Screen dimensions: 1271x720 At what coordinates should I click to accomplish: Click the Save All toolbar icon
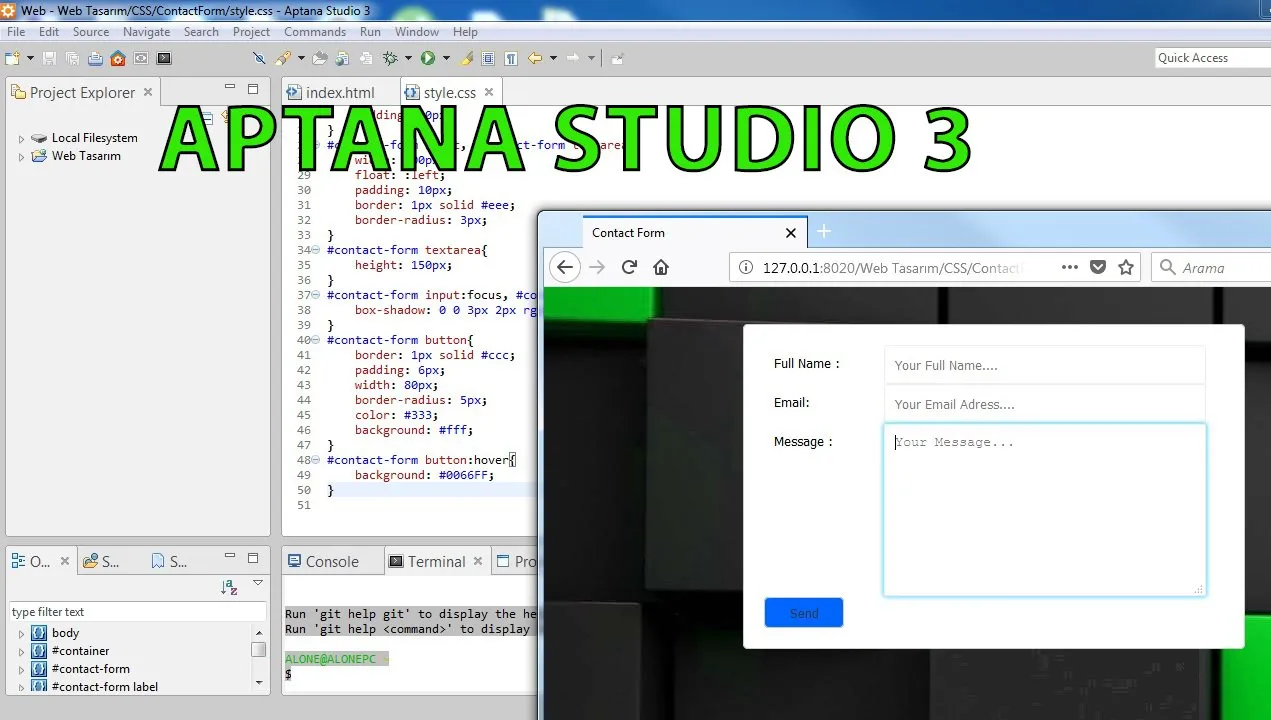[72, 59]
